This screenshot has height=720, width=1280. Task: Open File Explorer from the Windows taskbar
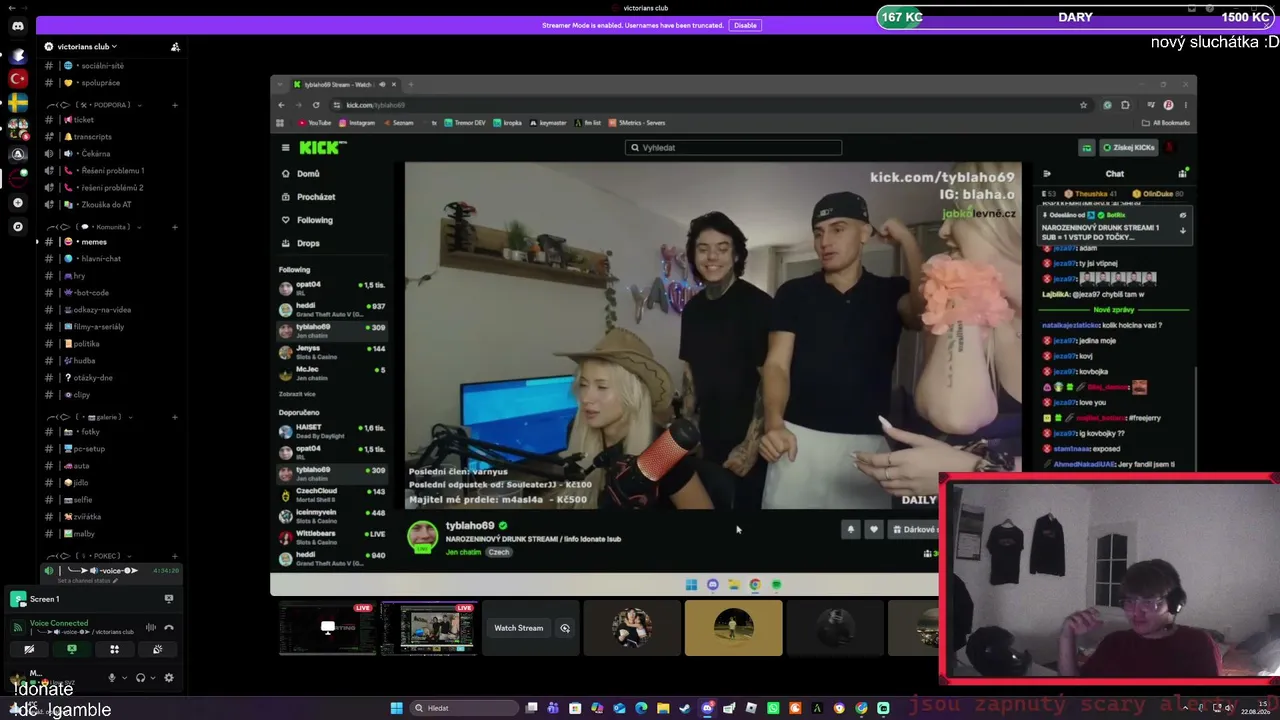click(663, 708)
